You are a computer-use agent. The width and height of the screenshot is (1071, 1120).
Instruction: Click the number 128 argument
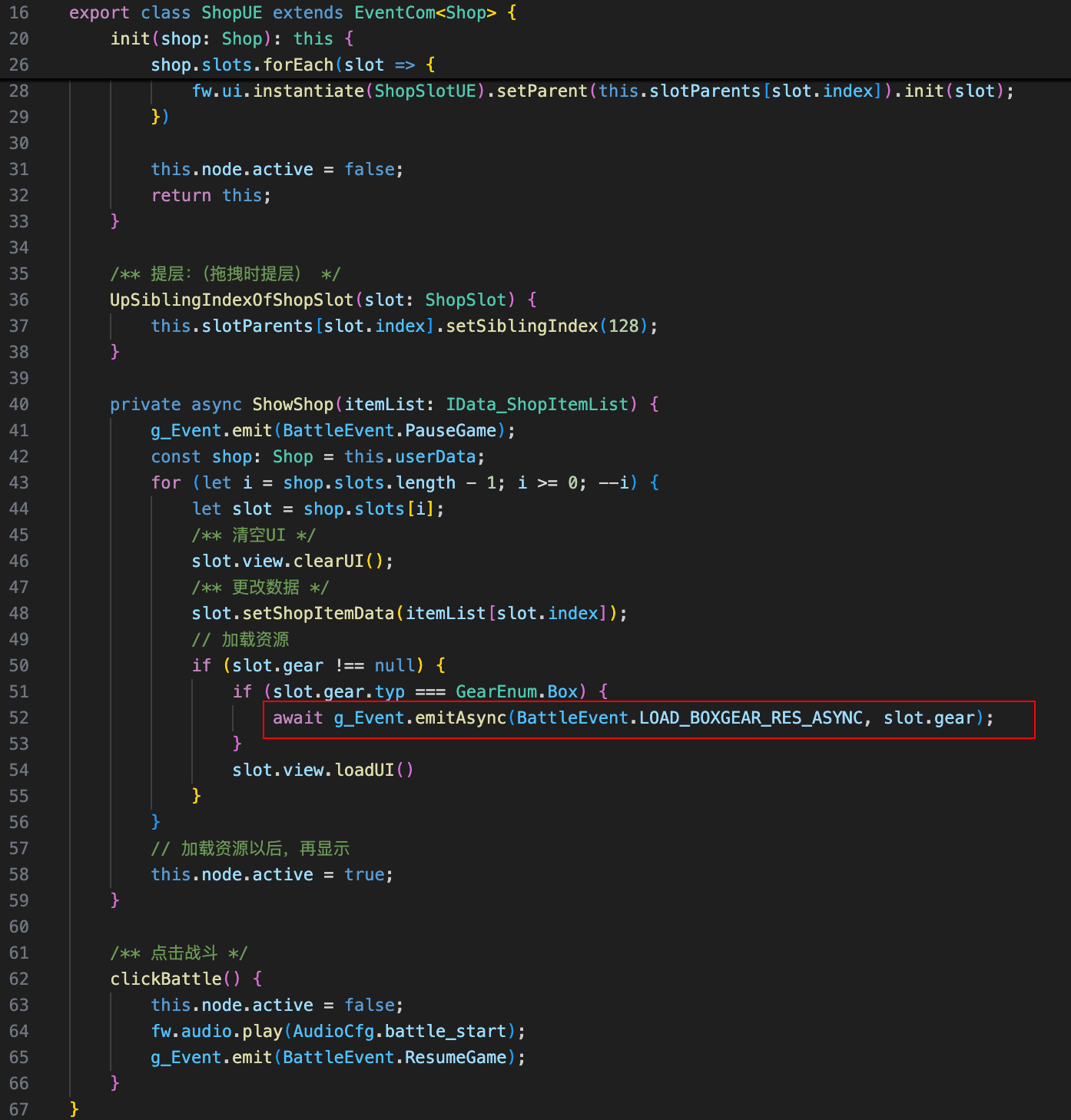(x=624, y=326)
